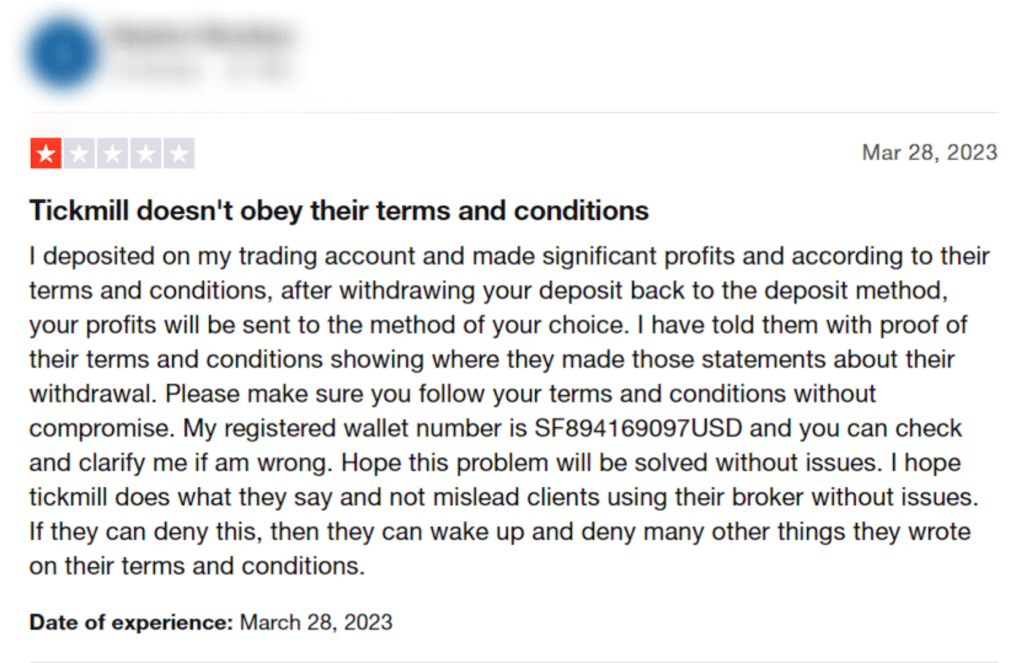Open the blurred reviewer name
This screenshot has height=663, width=1024.
click(201, 35)
